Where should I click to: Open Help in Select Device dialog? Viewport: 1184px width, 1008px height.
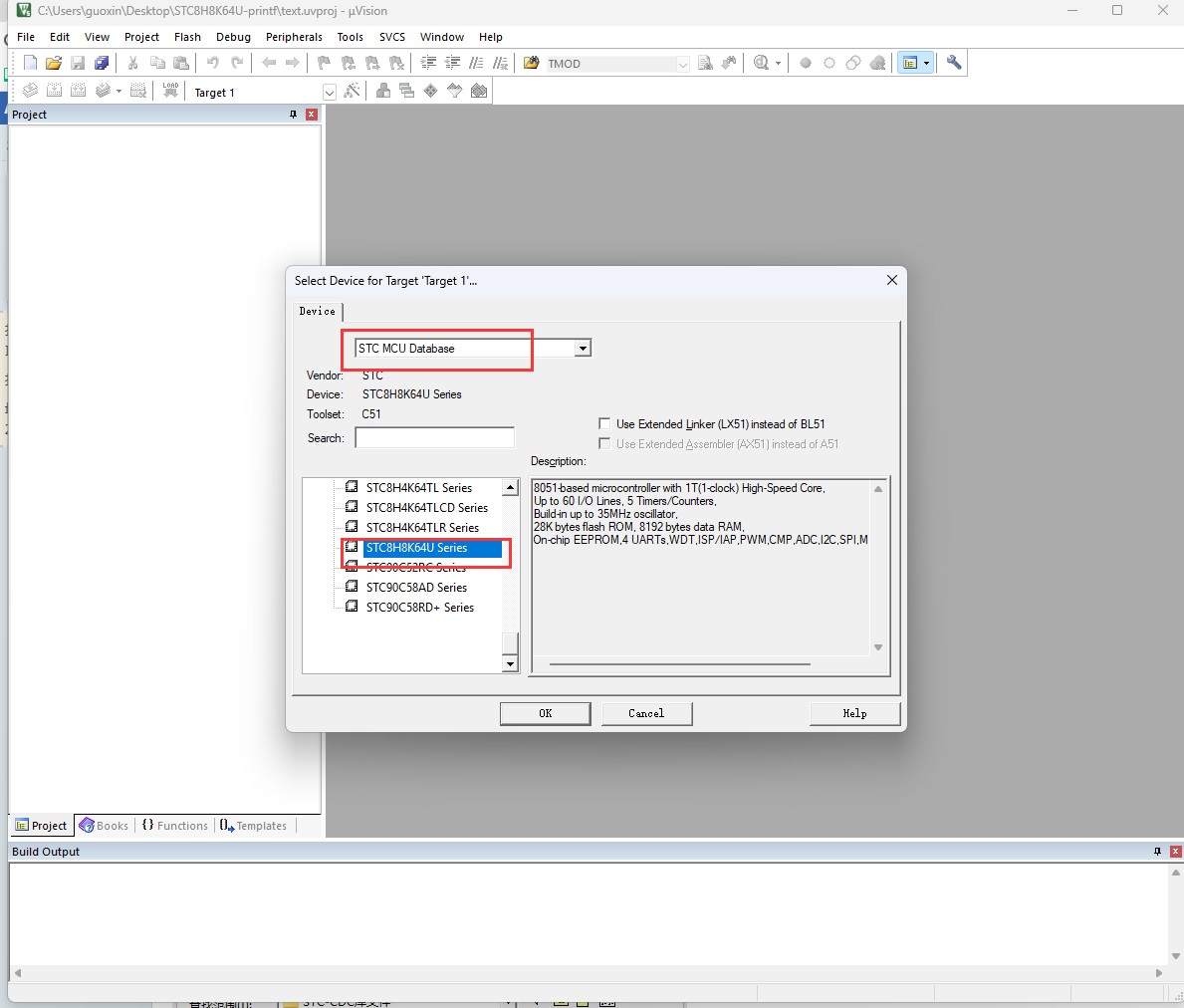pyautogui.click(x=854, y=713)
